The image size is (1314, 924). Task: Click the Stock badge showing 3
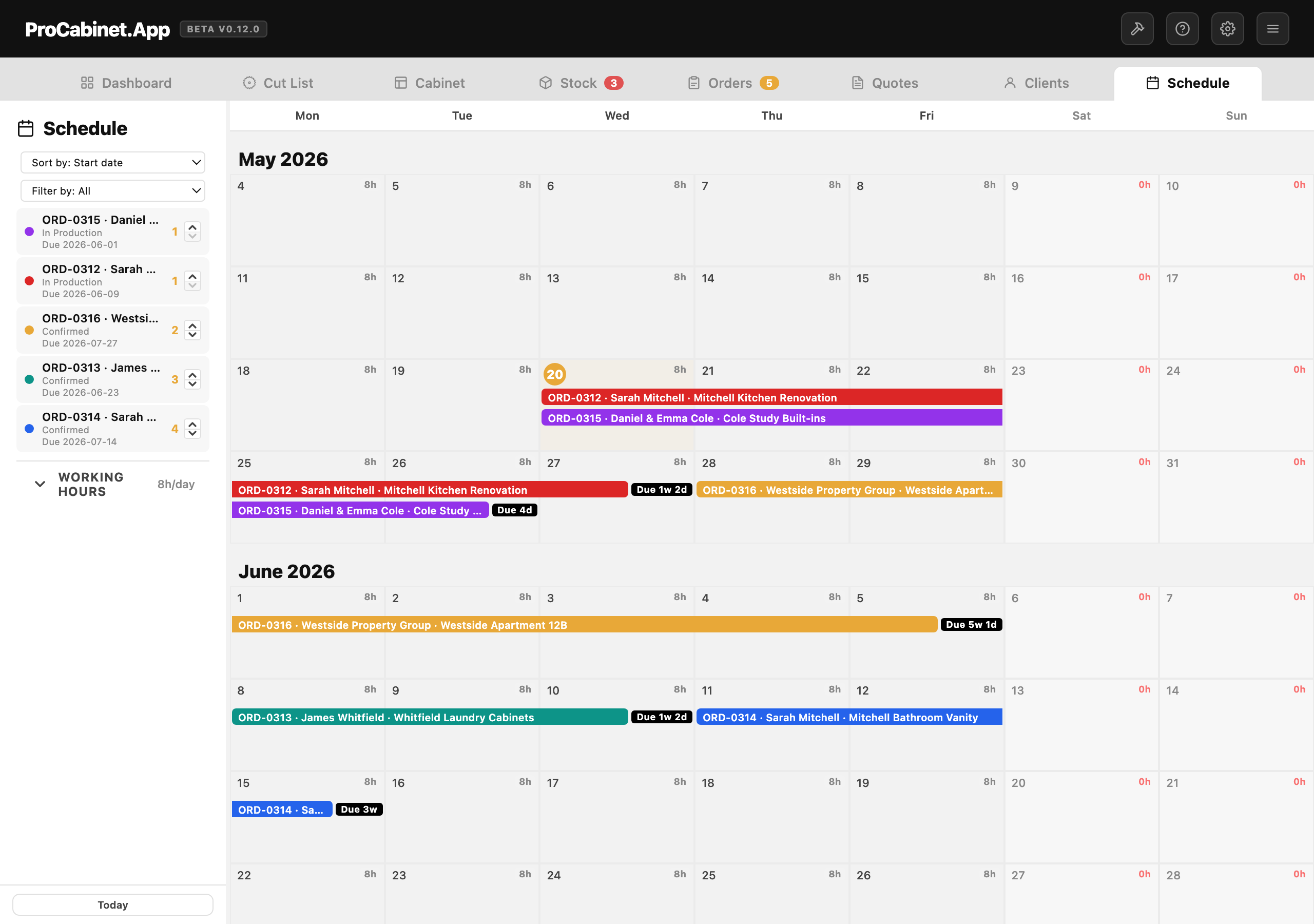(613, 83)
